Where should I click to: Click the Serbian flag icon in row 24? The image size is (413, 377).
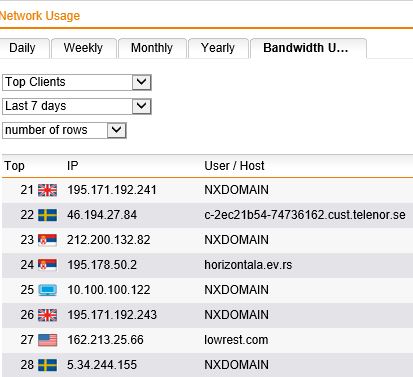tap(47, 265)
